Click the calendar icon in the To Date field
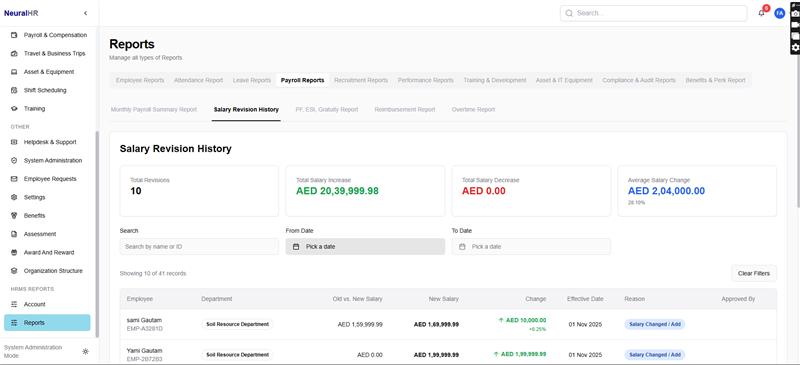 point(462,247)
